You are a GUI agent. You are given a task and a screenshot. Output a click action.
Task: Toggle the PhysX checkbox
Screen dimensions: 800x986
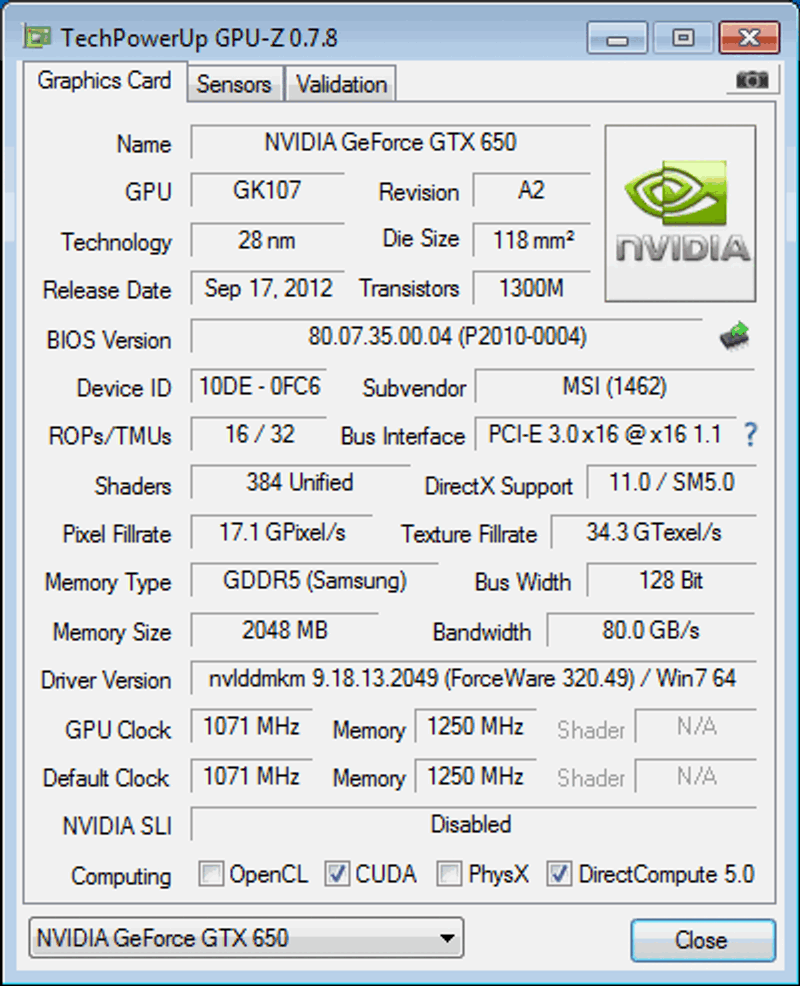(449, 873)
